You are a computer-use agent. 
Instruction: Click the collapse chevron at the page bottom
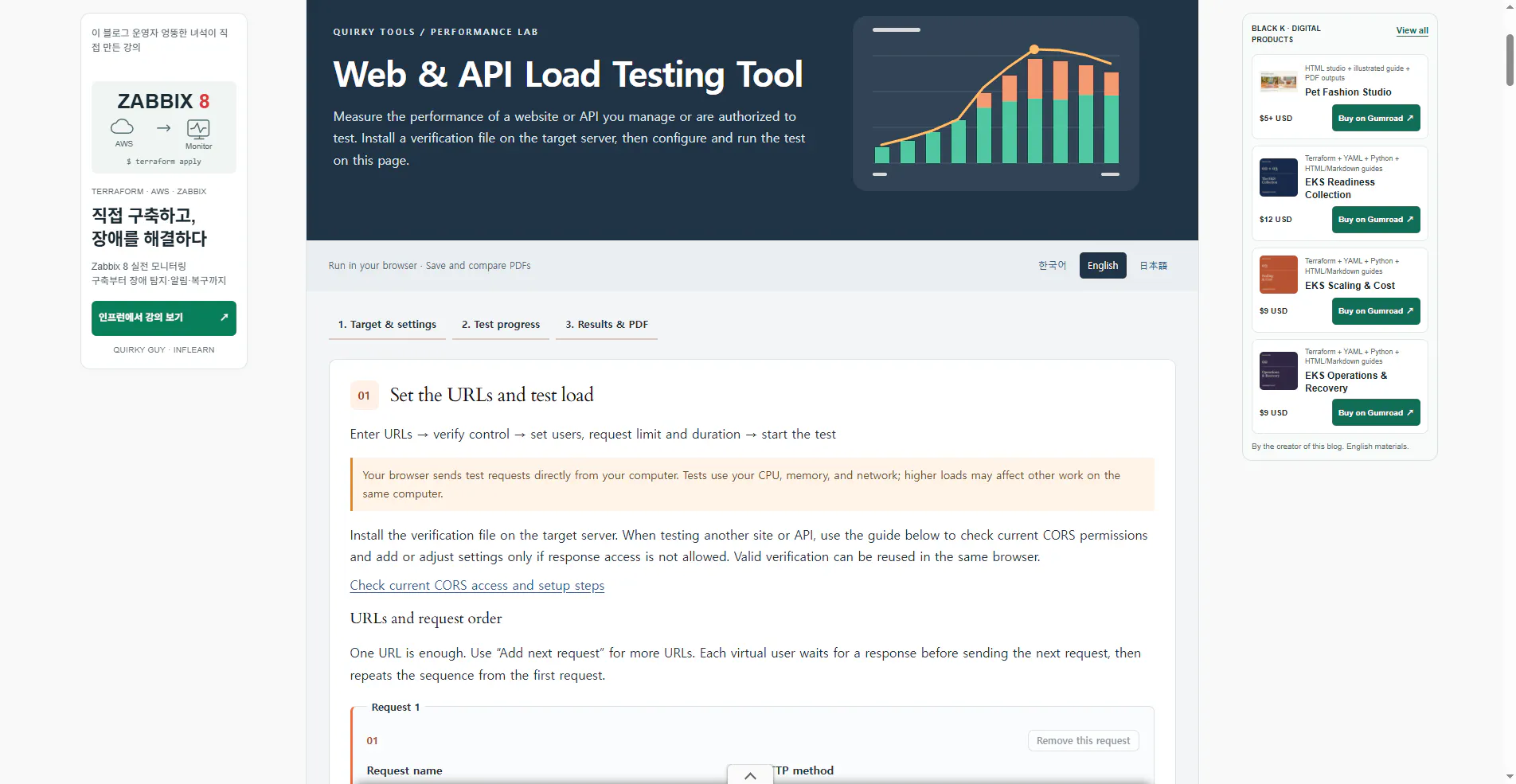[x=750, y=775]
